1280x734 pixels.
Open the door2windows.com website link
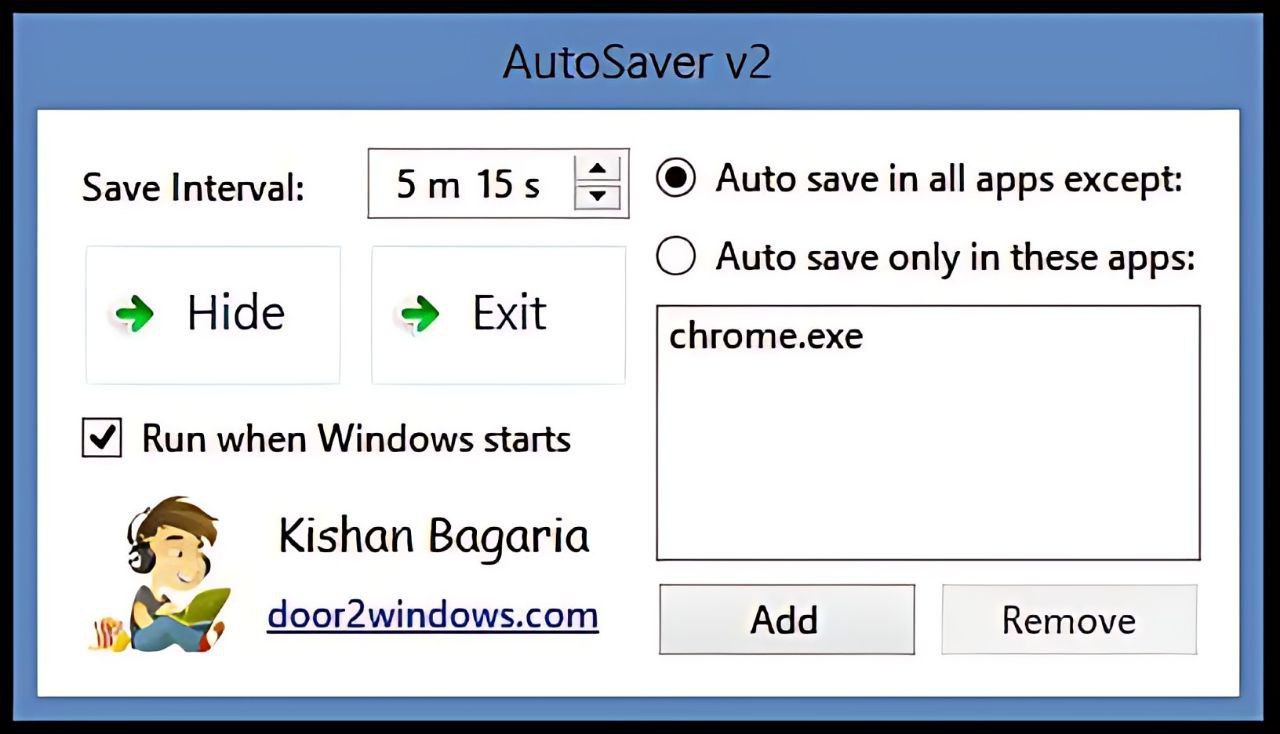432,616
